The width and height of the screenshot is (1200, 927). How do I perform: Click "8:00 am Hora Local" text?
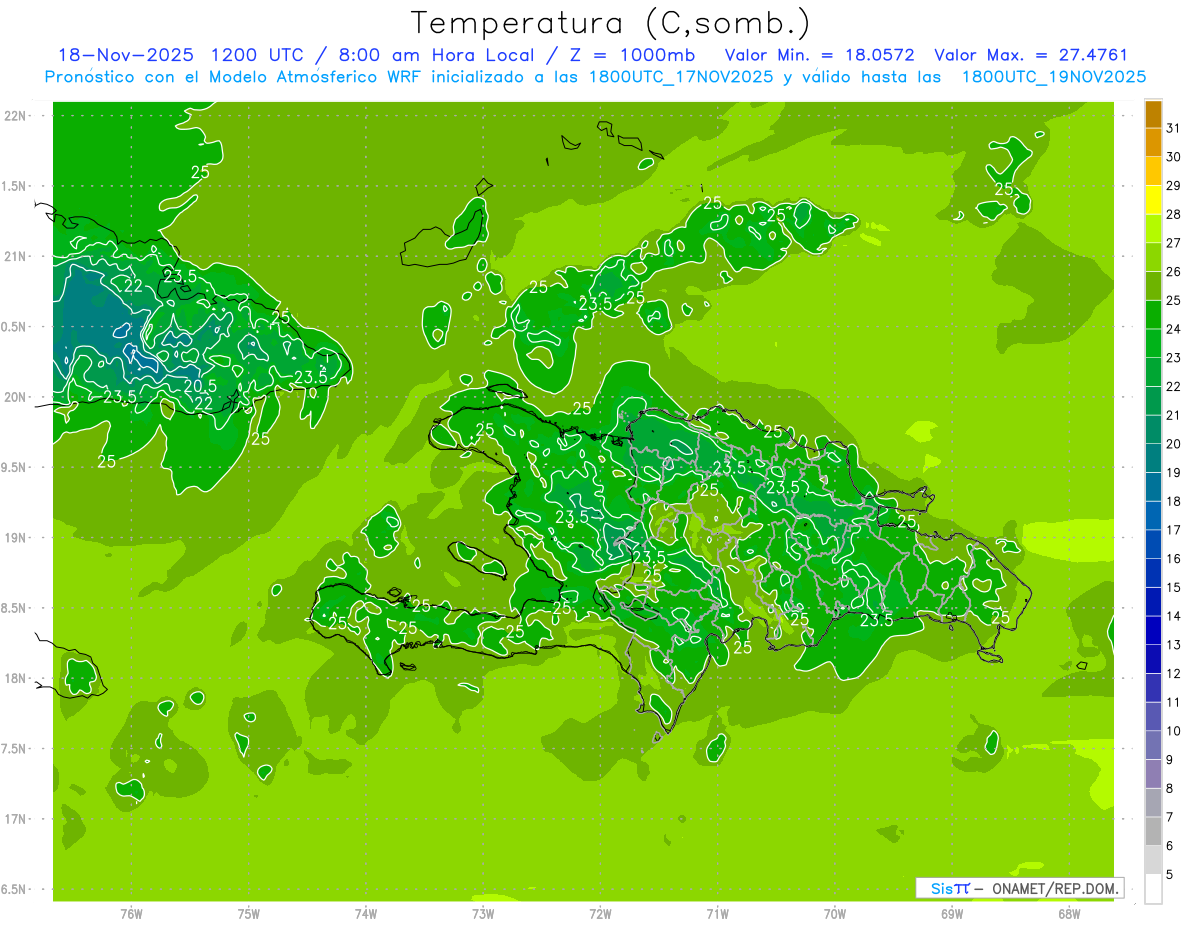(x=437, y=55)
